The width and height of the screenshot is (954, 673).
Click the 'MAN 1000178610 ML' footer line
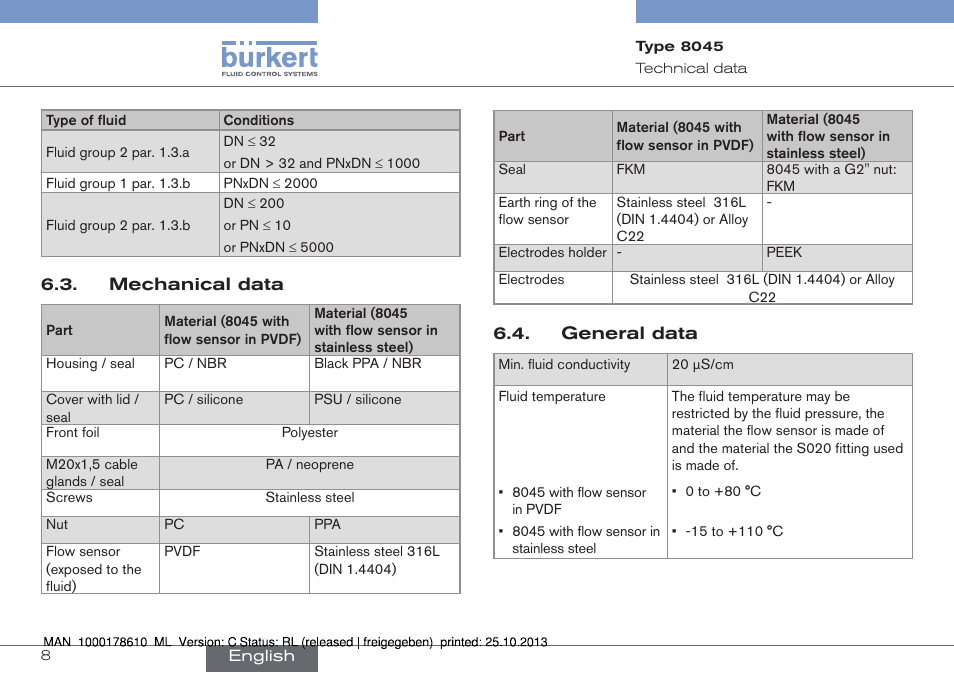[x=295, y=642]
